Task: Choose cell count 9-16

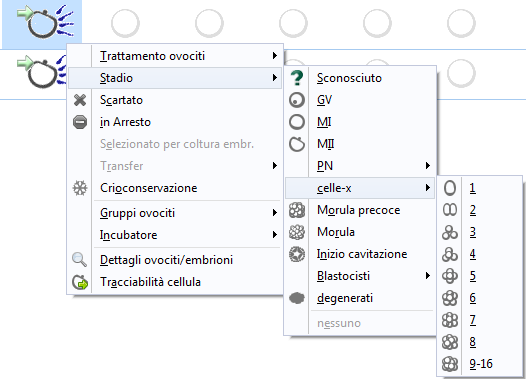Action: [481, 364]
